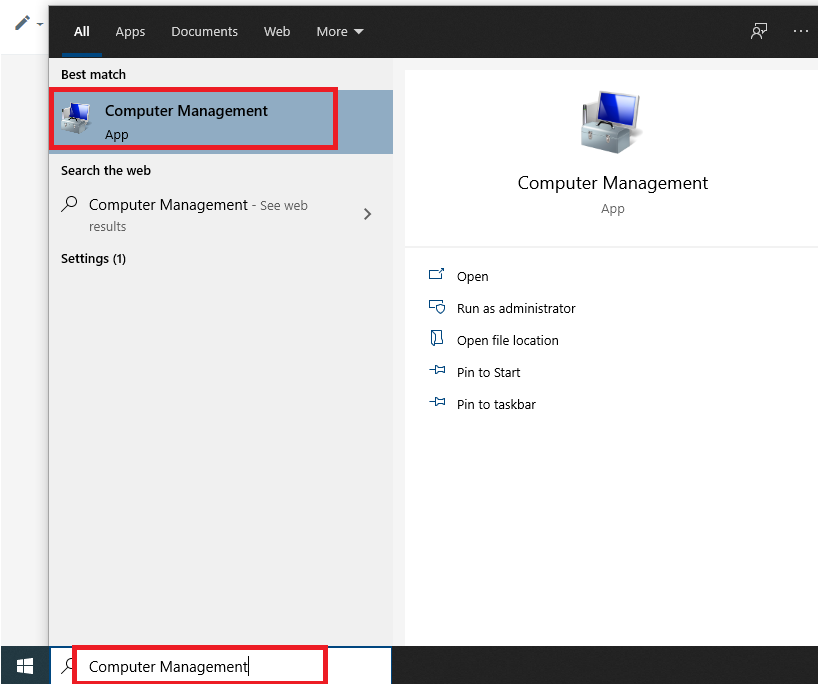Viewport: 818px width, 684px height.
Task: Click the pin icon beside Pin to Start
Action: 437,370
